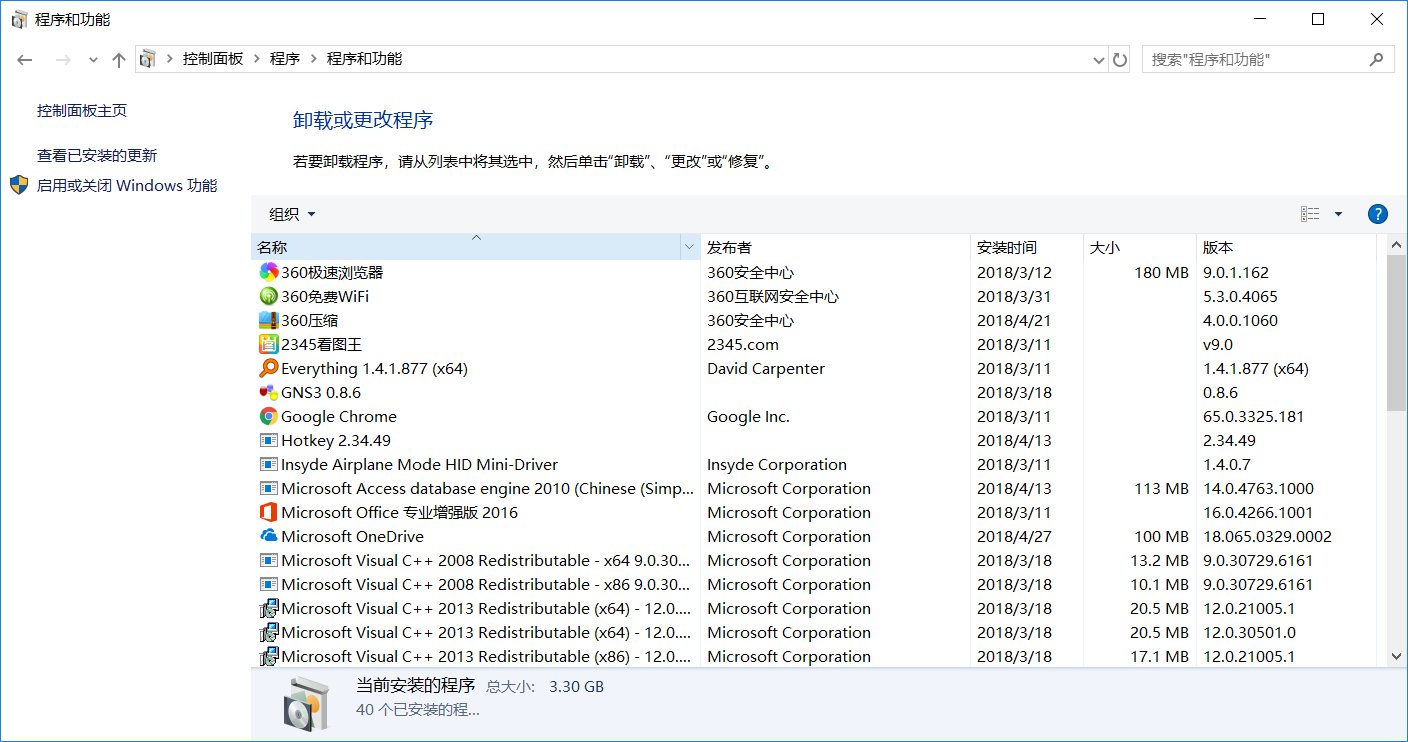Image resolution: width=1408 pixels, height=742 pixels.
Task: Go to 控制面板 in the breadcrumb
Action: [x=213, y=59]
